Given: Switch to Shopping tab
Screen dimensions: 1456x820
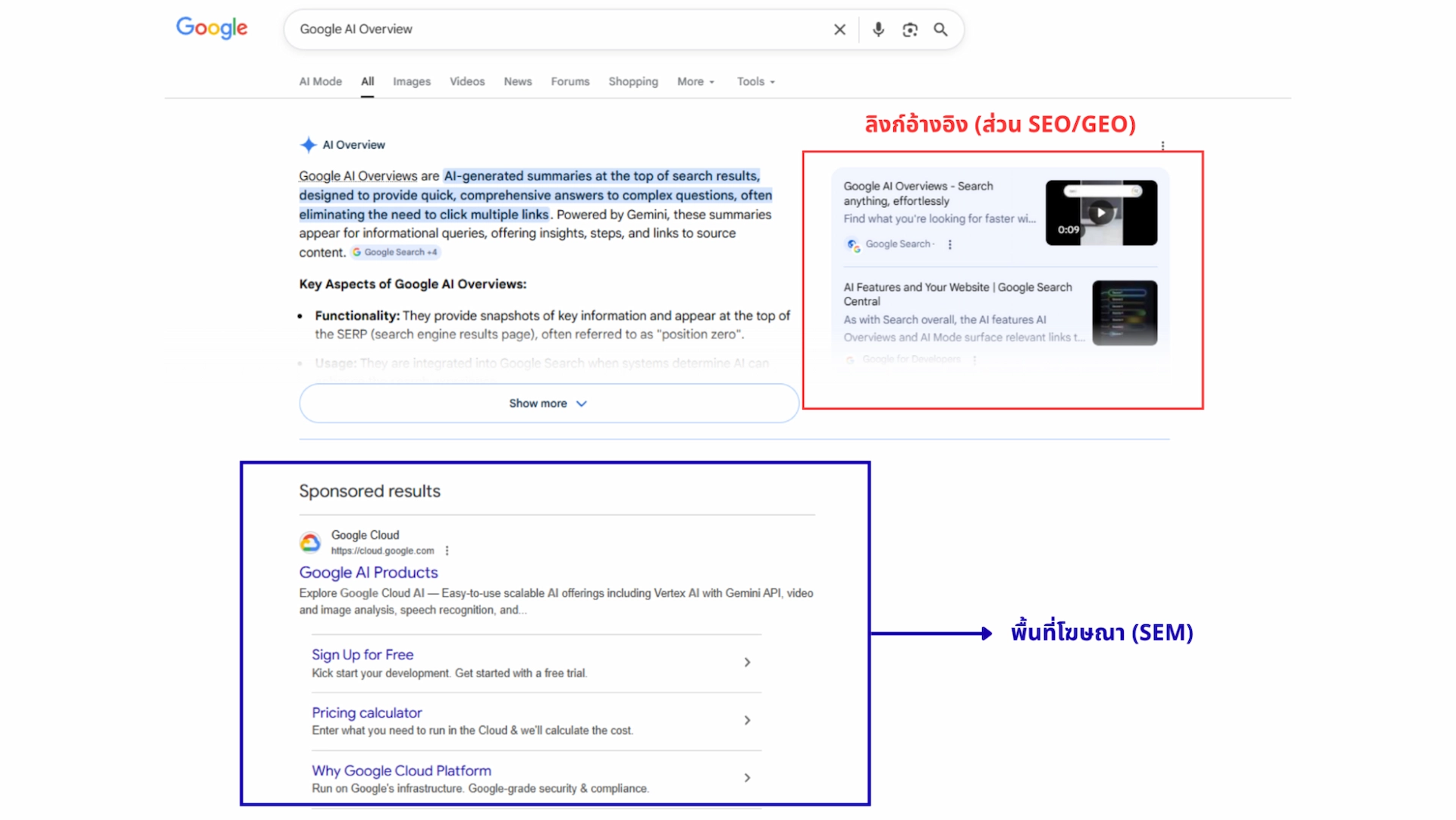Looking at the screenshot, I should click(x=633, y=81).
